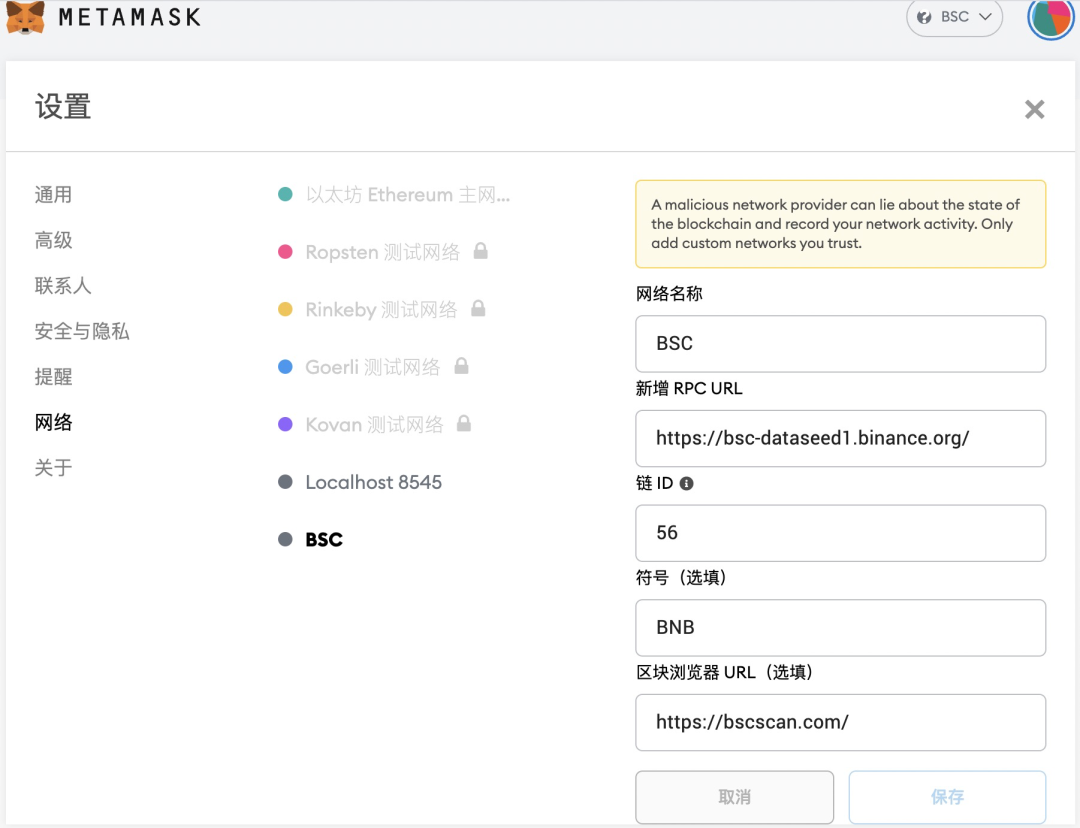Click lock icon beside Ropsten

point(481,251)
